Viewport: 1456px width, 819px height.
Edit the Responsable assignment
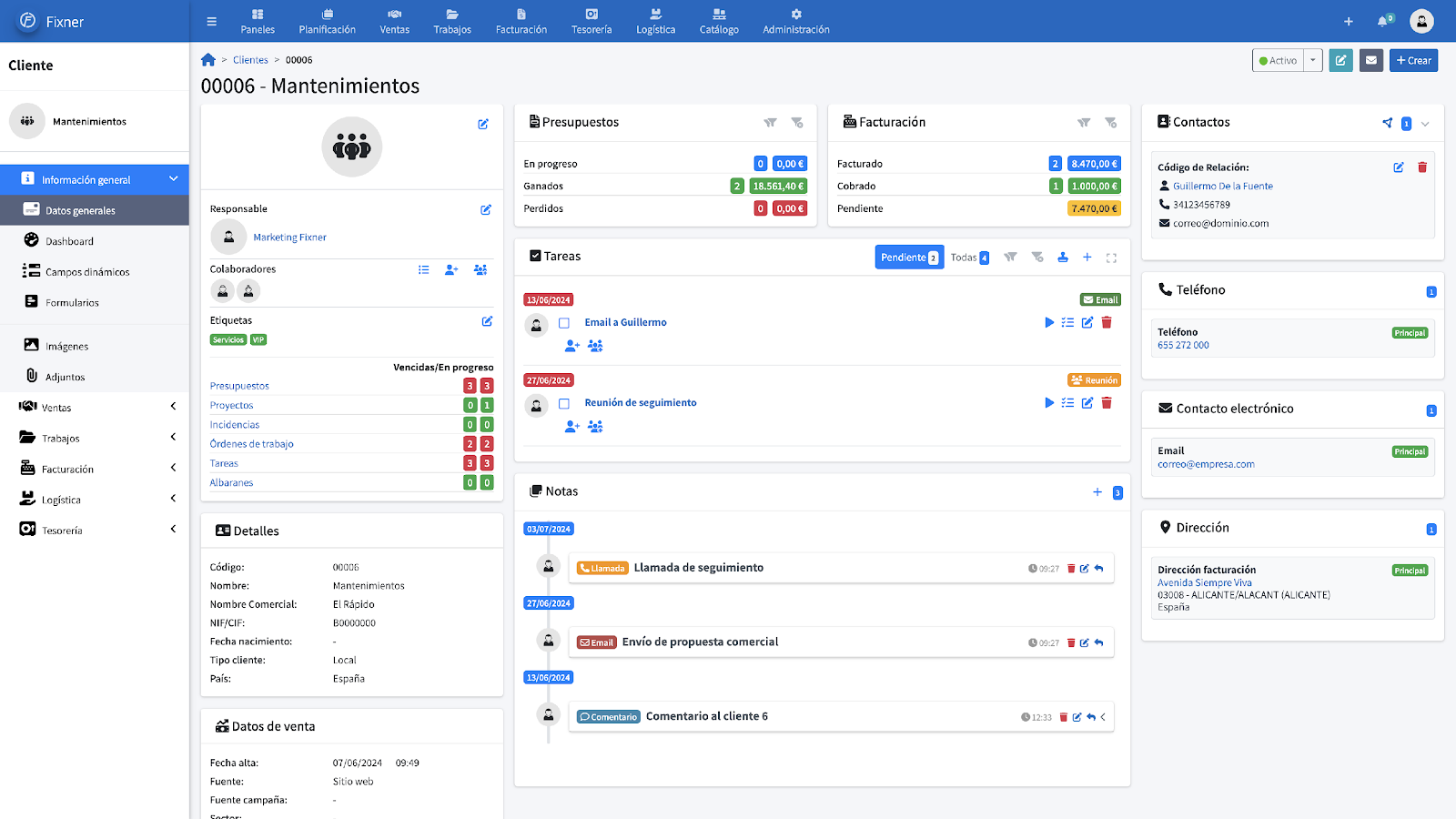click(x=486, y=209)
